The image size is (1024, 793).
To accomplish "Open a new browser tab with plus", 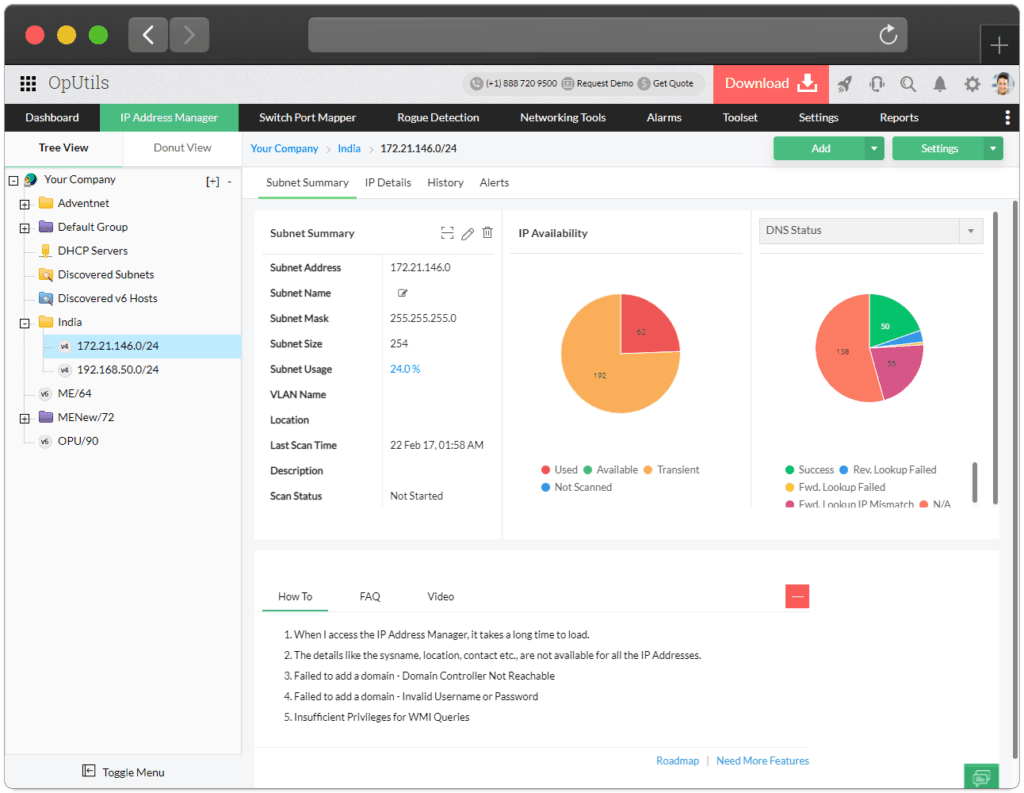I will pyautogui.click(x=999, y=45).
